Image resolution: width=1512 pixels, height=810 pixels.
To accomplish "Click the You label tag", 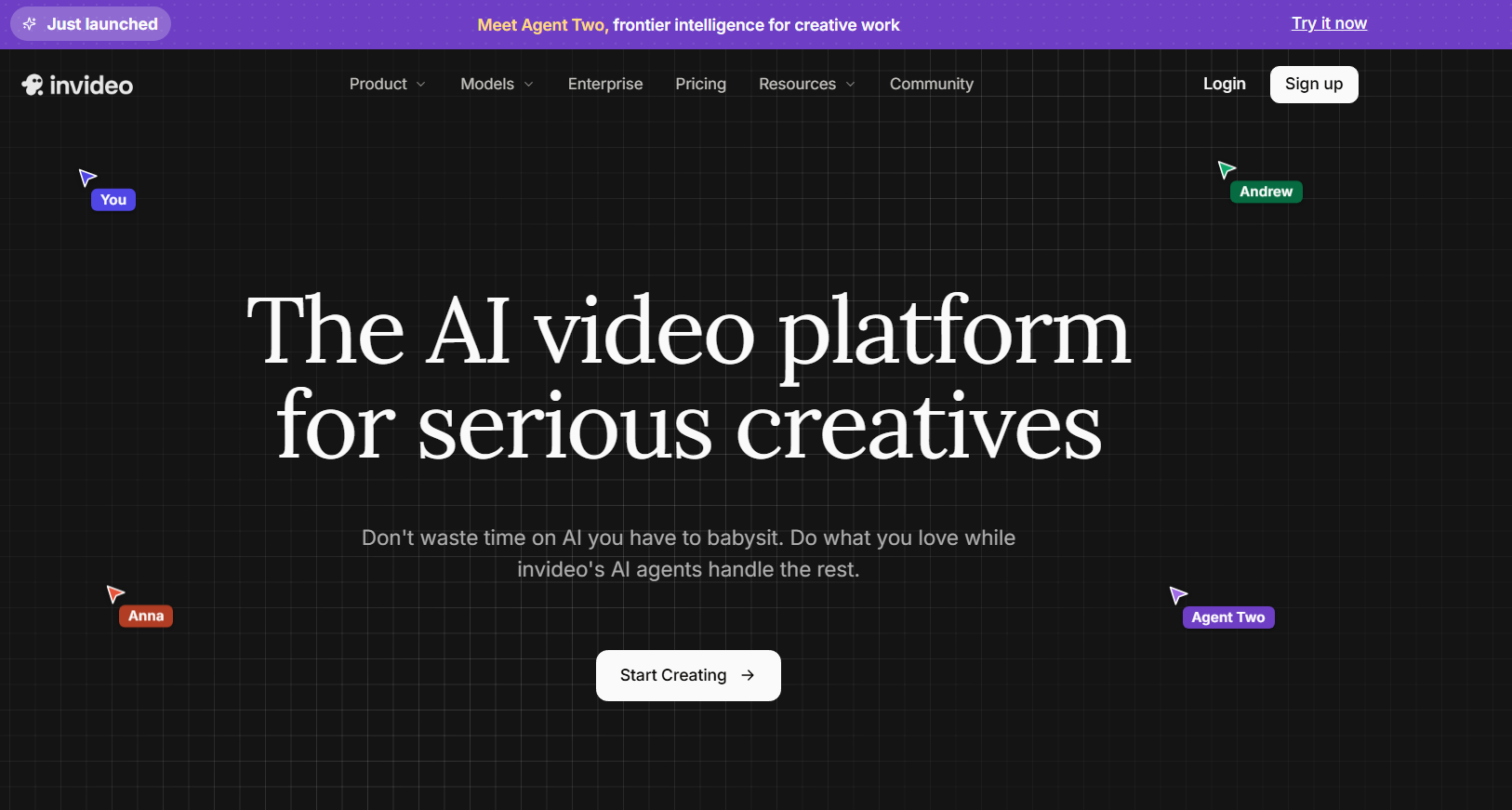I will coord(113,200).
